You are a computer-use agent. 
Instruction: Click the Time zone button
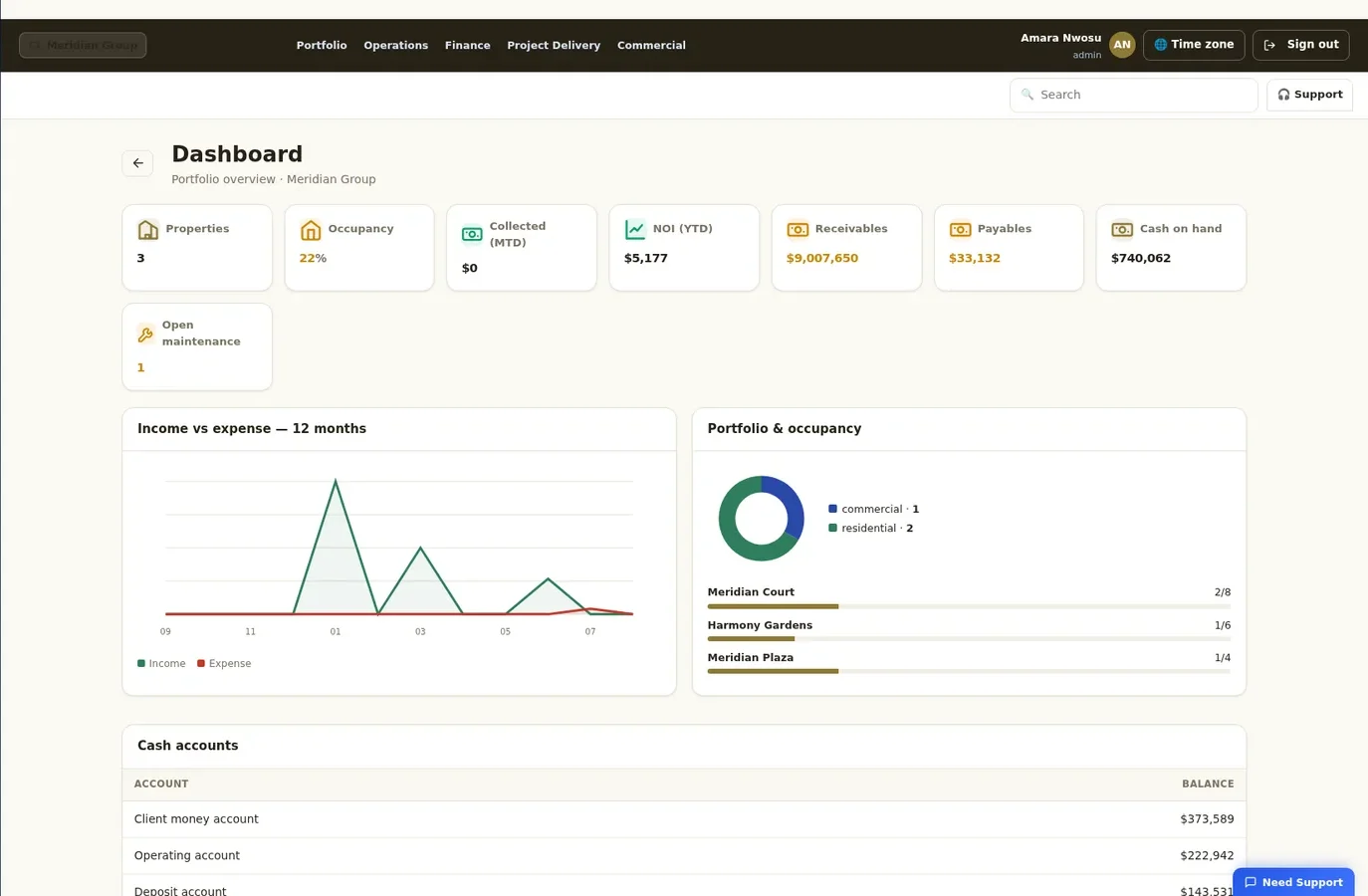(x=1194, y=45)
